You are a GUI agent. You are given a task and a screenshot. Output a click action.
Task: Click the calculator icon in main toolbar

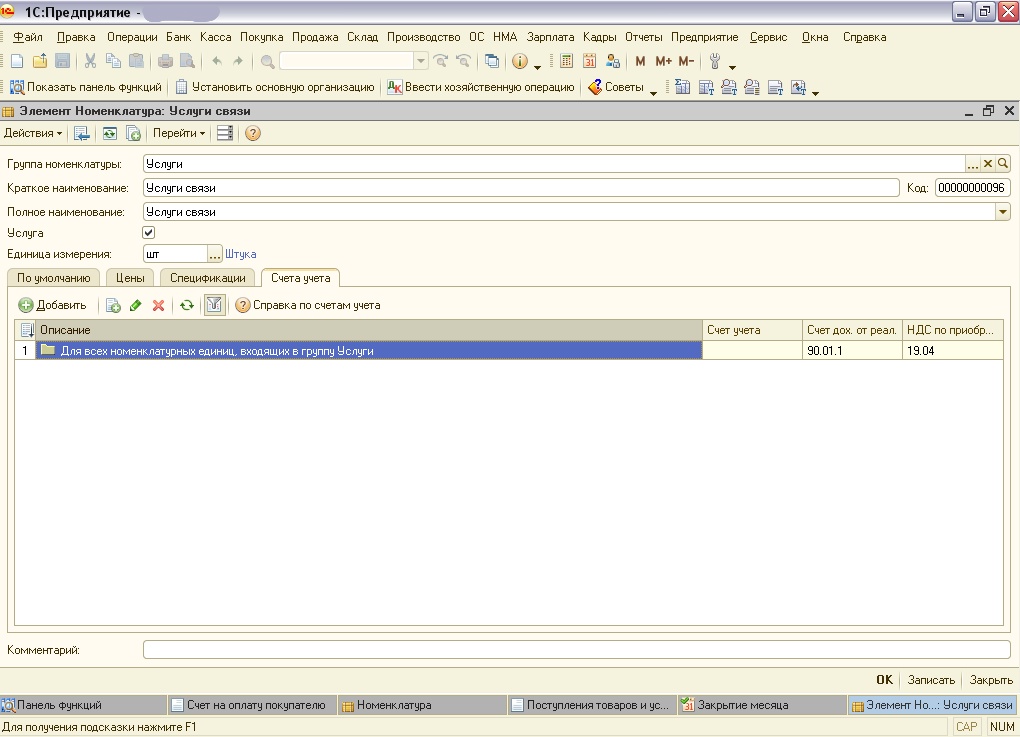pos(567,62)
